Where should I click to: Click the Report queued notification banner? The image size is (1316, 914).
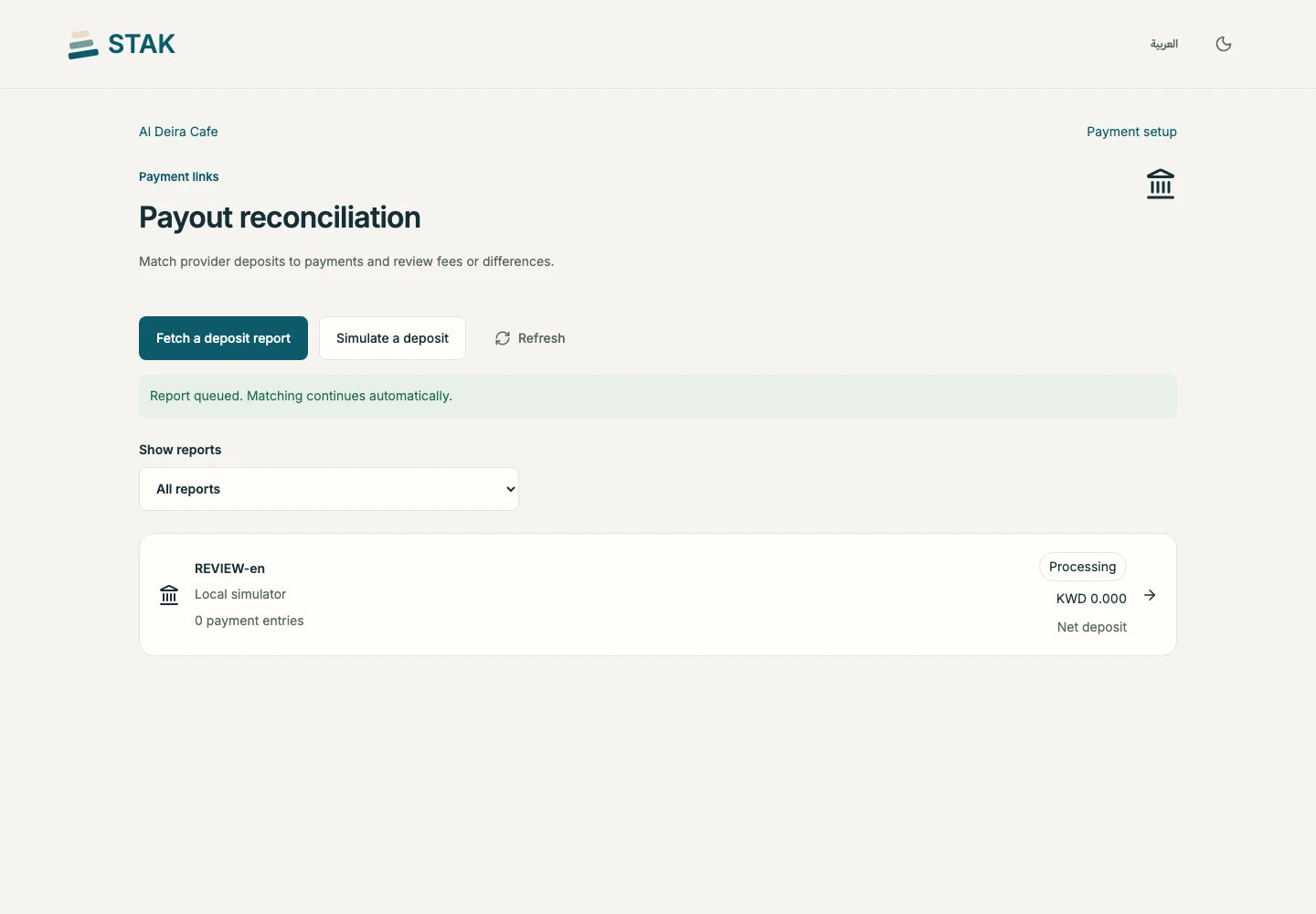click(658, 396)
